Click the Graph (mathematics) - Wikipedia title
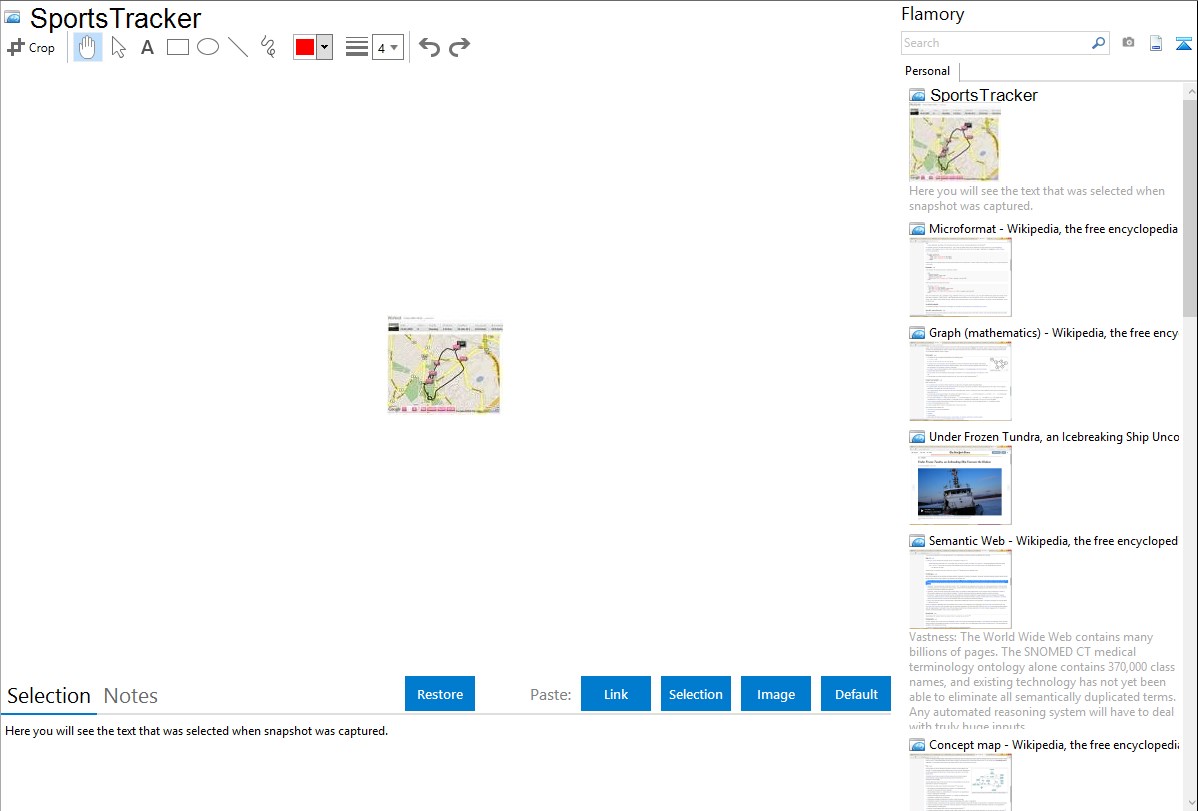The height and width of the screenshot is (811, 1198). pyautogui.click(x=1053, y=333)
